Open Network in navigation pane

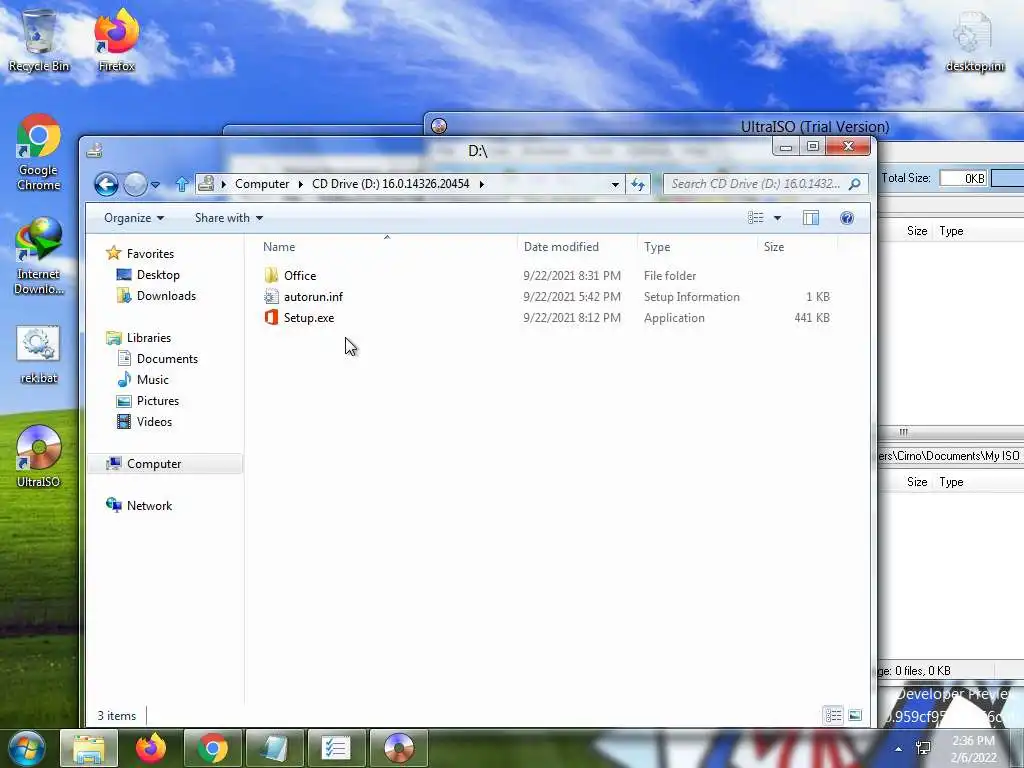point(149,505)
